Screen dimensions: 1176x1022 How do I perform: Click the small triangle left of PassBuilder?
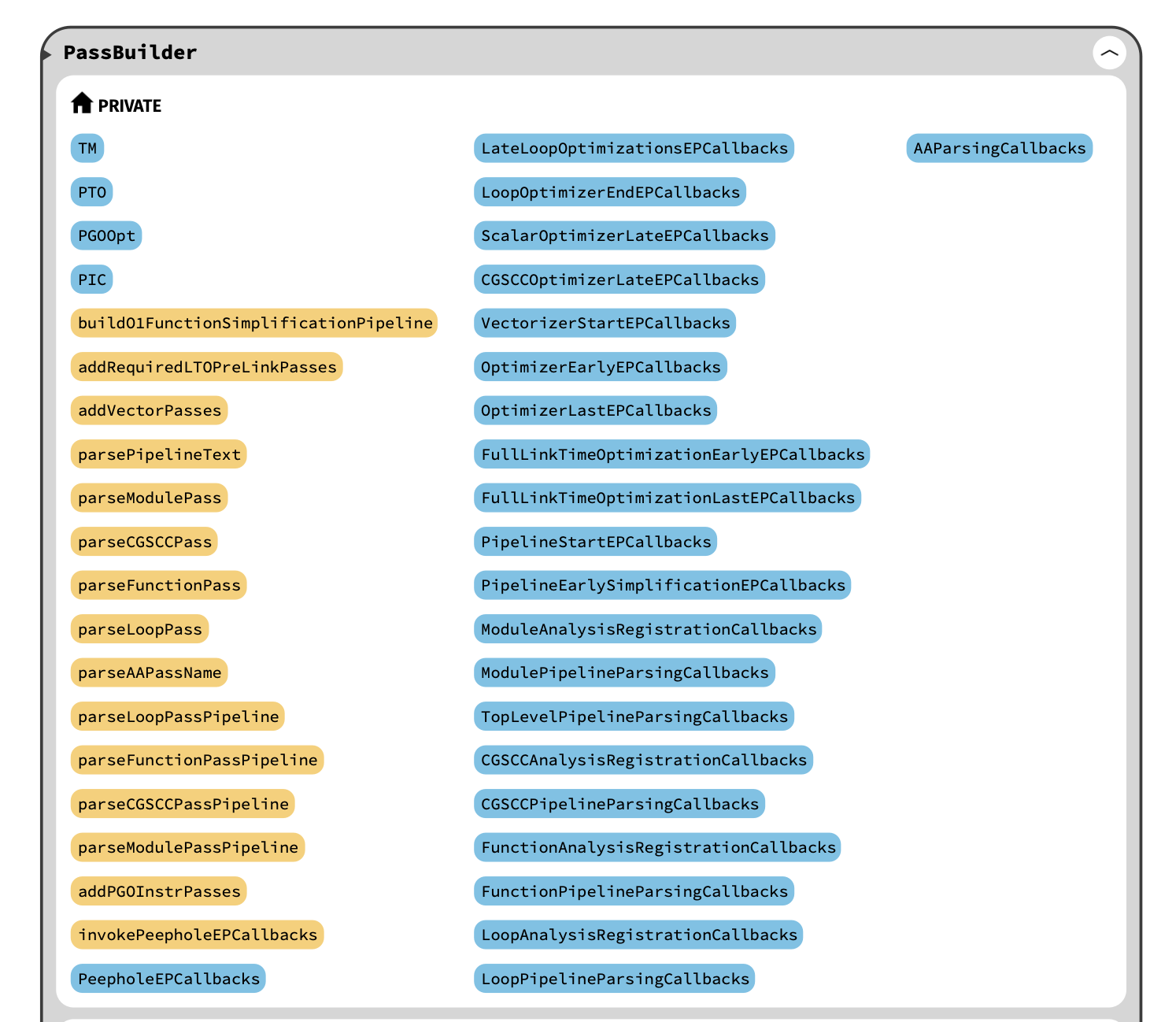click(x=47, y=54)
